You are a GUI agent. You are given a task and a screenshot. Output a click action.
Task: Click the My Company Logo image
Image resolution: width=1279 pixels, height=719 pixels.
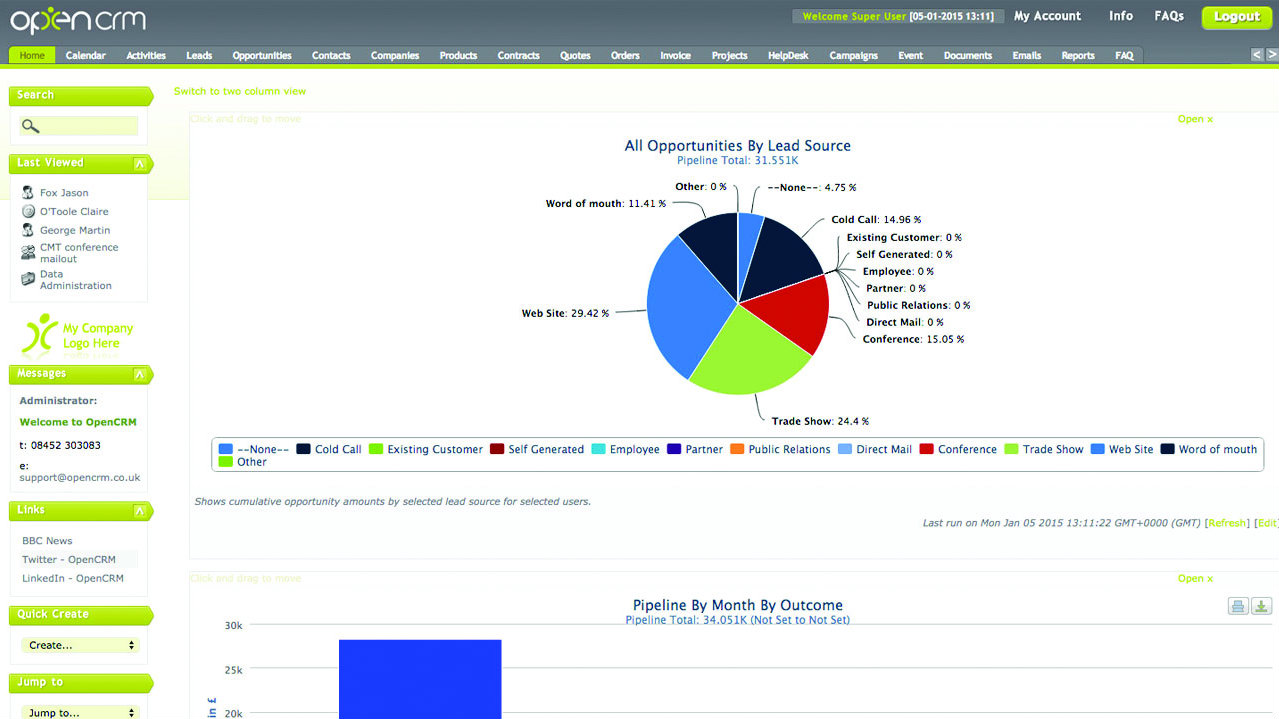(78, 335)
